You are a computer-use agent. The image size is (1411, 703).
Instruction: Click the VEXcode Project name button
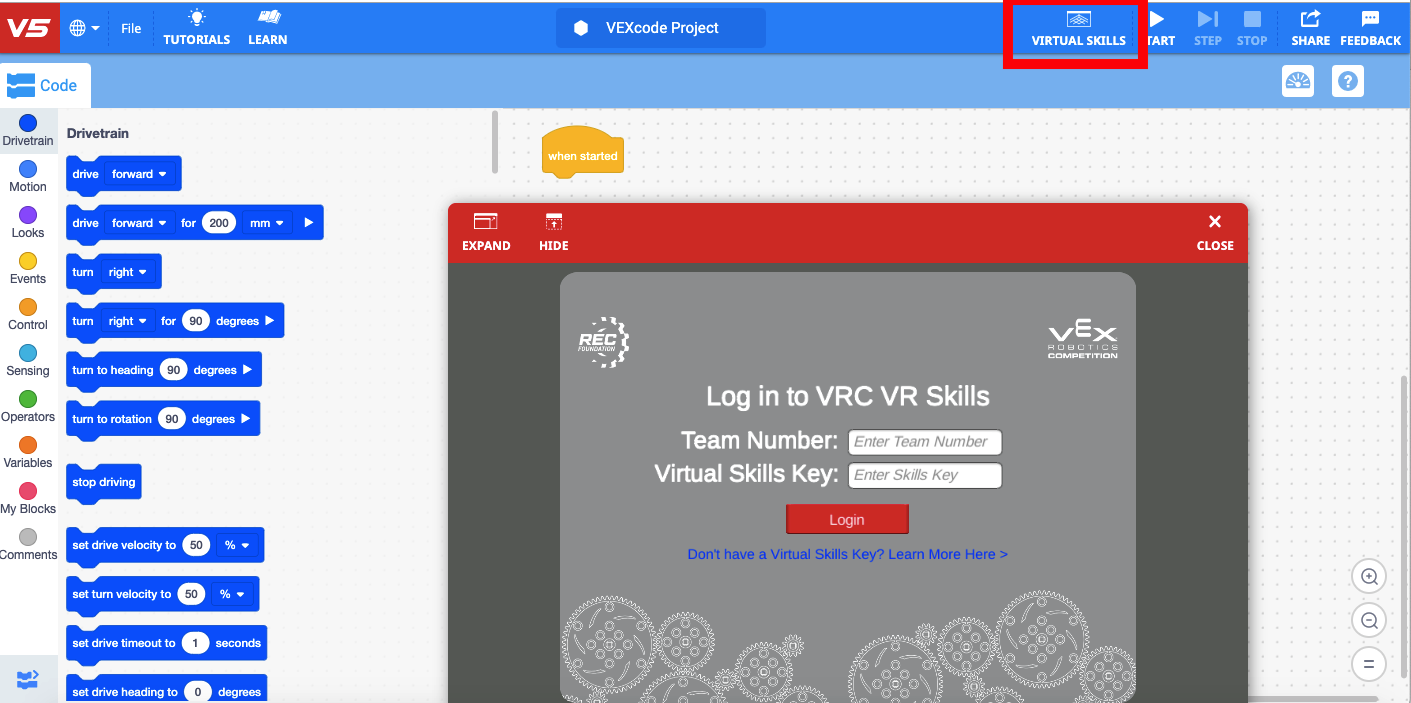[x=661, y=28]
